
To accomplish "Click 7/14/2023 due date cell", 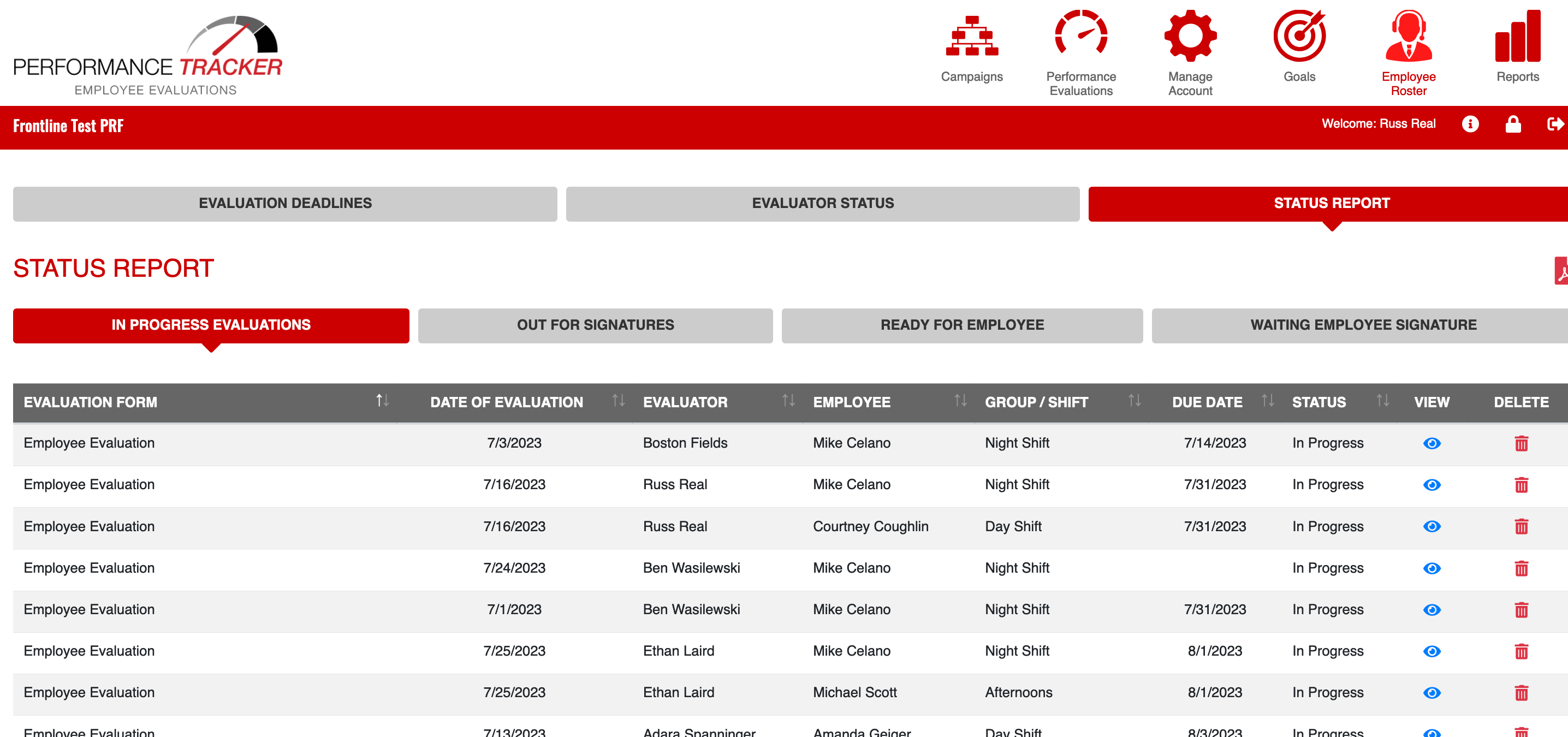I will (x=1214, y=443).
